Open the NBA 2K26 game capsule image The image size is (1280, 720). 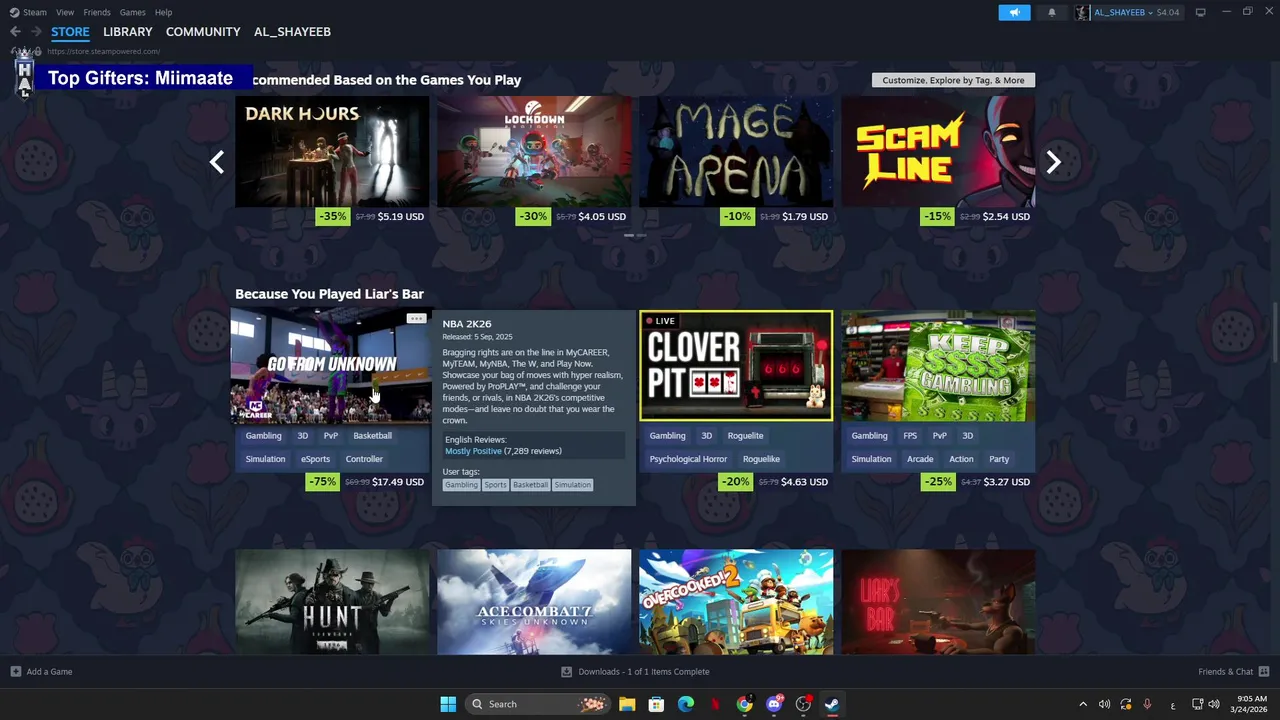point(332,366)
